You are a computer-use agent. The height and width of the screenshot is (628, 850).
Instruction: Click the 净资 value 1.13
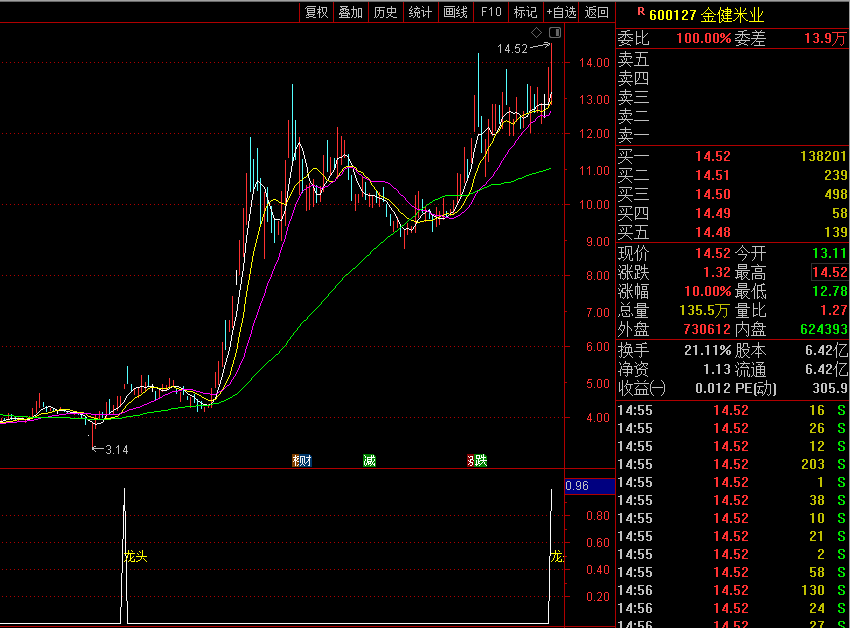pos(717,369)
